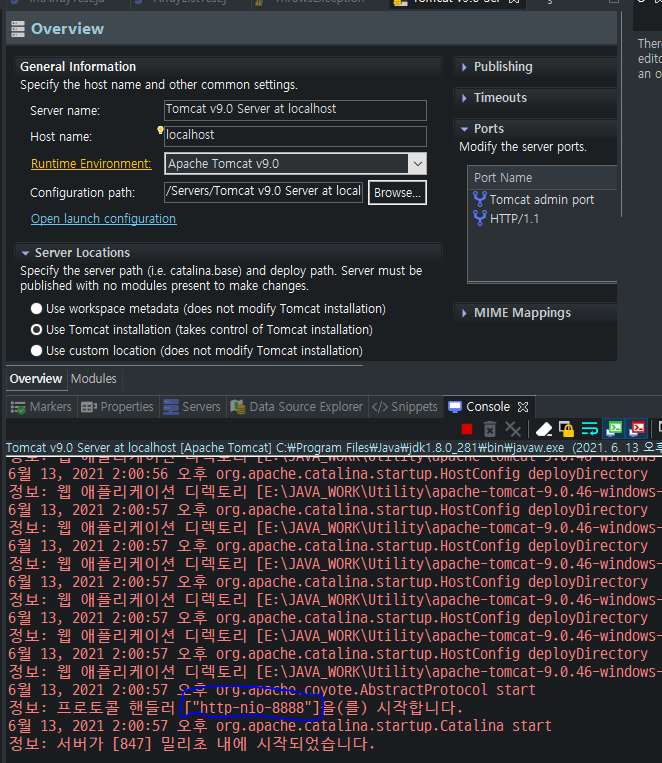
Task: Click 'Catalina start' console line
Action: click(280, 726)
